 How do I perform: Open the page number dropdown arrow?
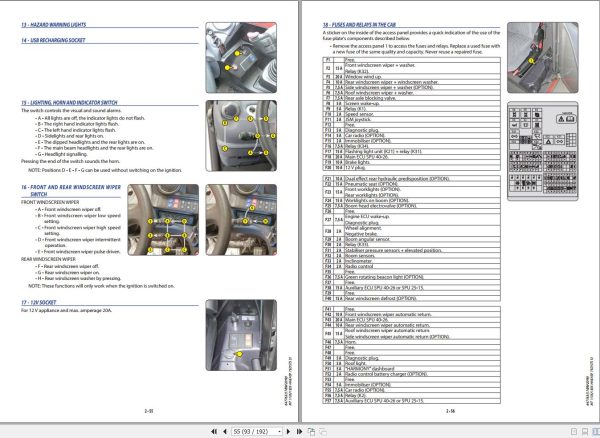point(279,431)
